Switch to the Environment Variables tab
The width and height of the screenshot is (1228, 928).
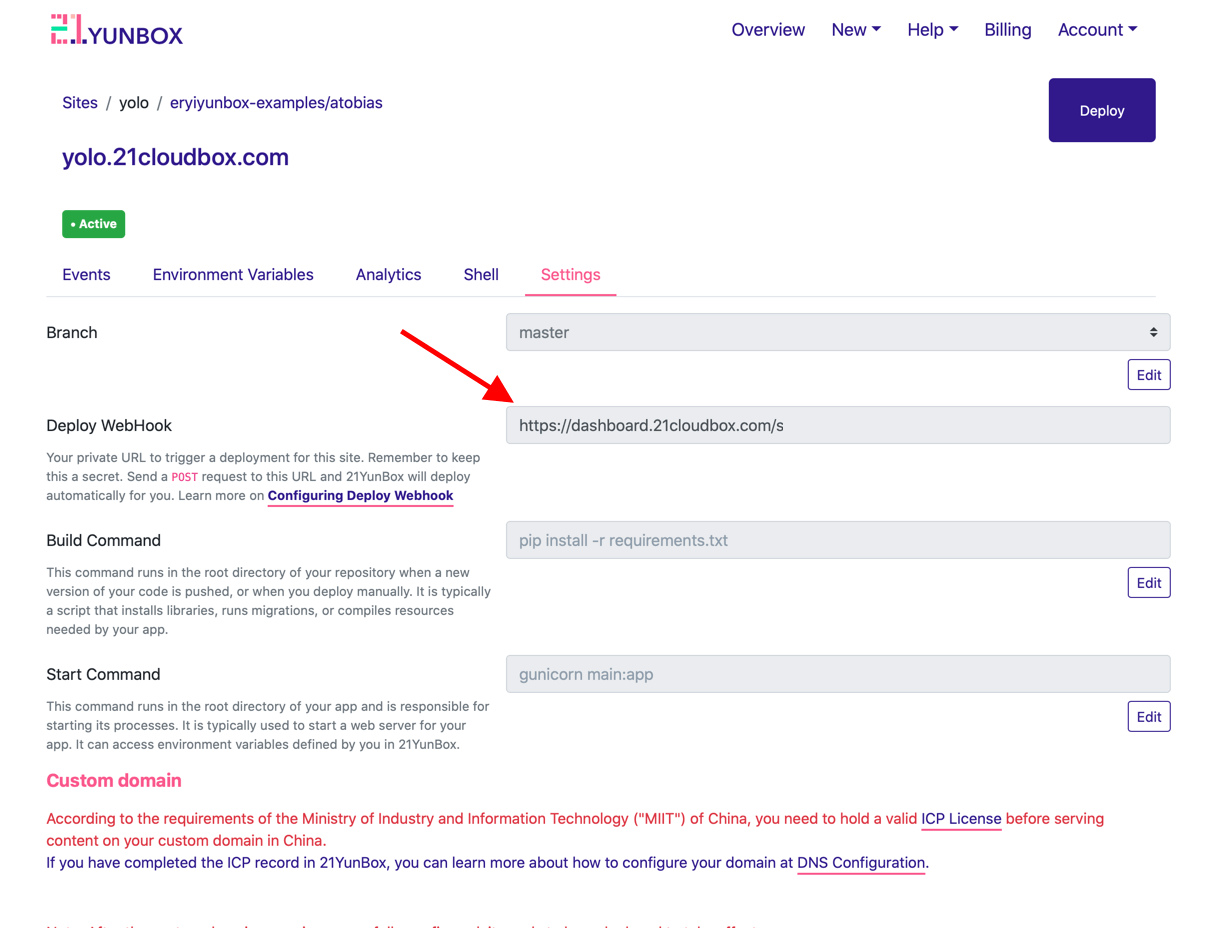(x=233, y=275)
